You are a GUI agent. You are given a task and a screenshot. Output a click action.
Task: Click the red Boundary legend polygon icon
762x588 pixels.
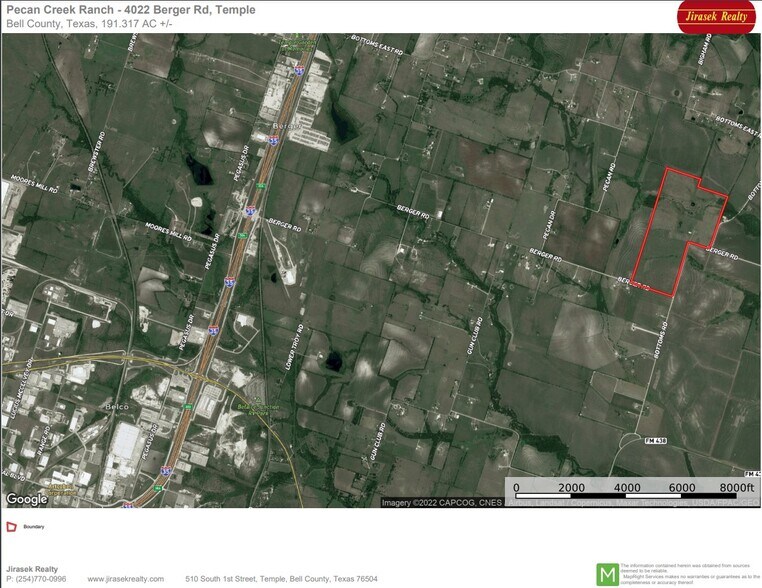tap(11, 527)
